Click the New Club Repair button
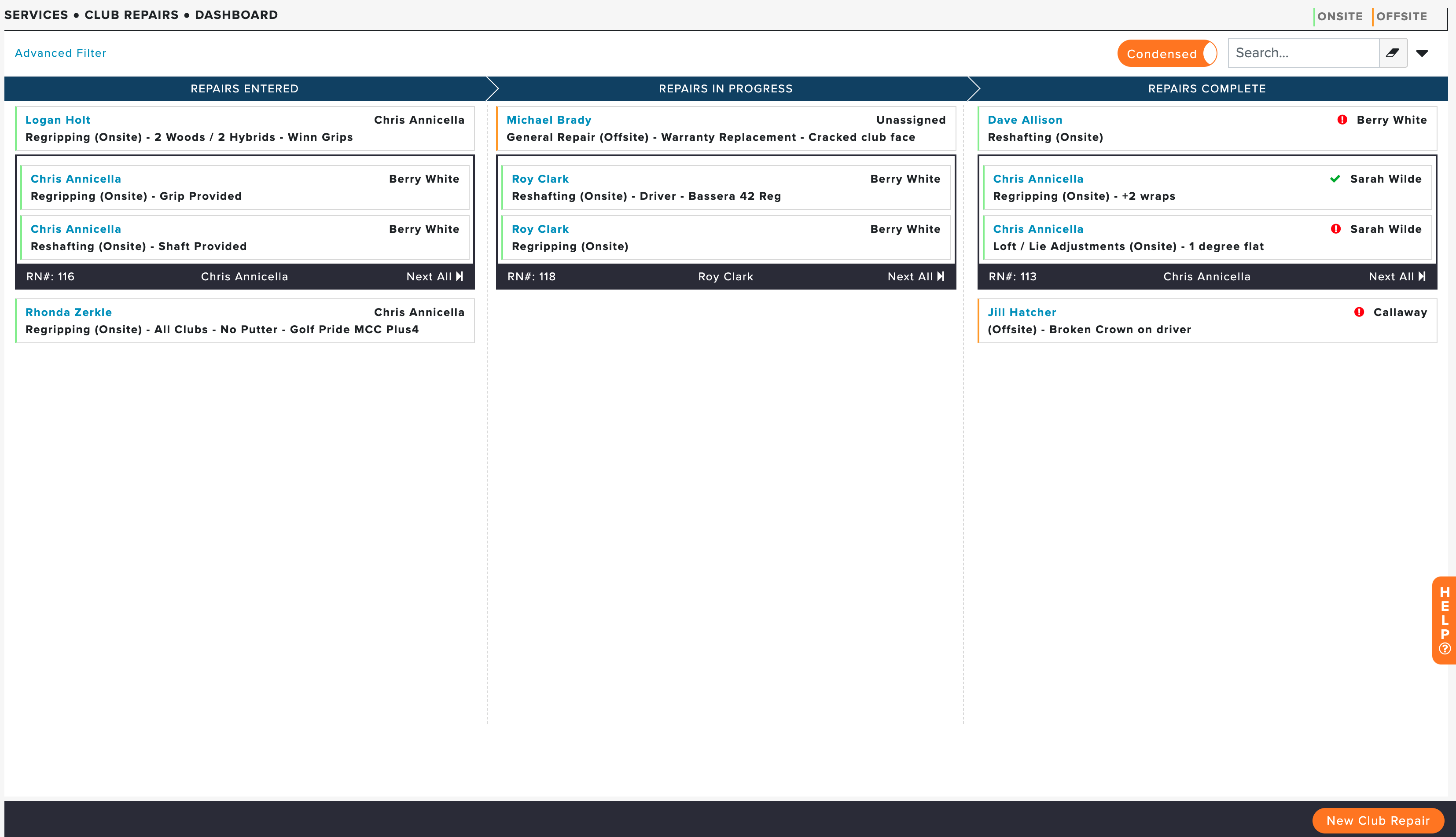 [x=1378, y=821]
